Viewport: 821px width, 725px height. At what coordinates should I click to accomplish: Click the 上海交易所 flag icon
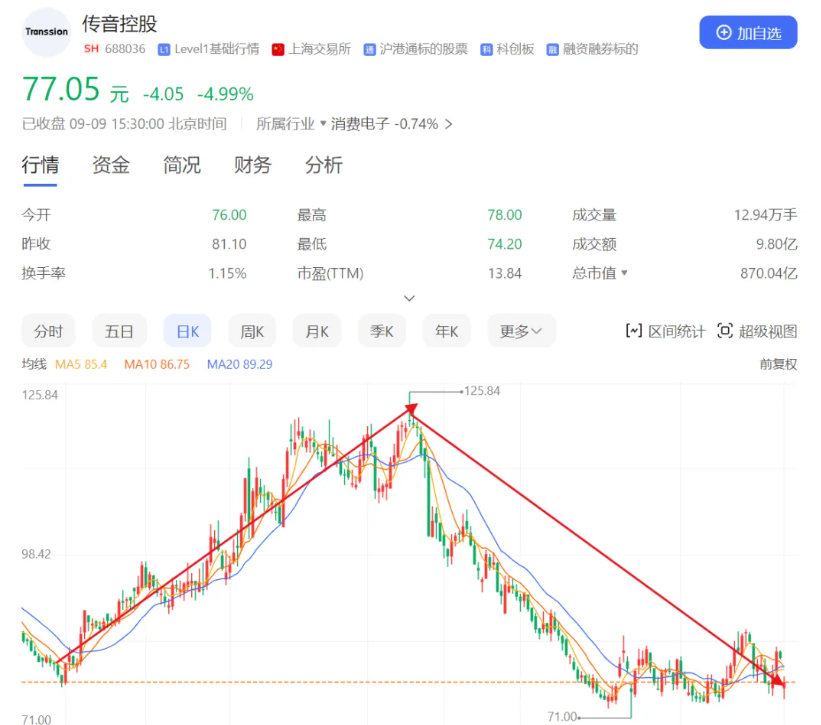(x=278, y=50)
